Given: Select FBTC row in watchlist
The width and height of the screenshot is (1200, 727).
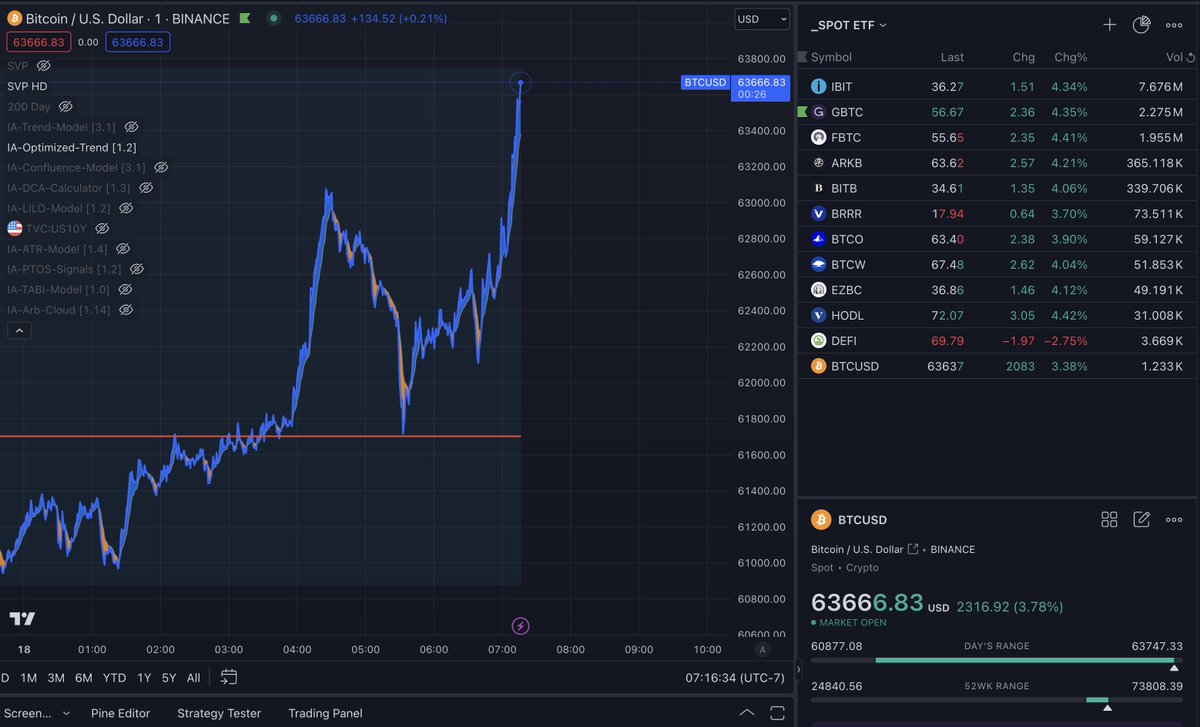Looking at the screenshot, I should click(997, 137).
